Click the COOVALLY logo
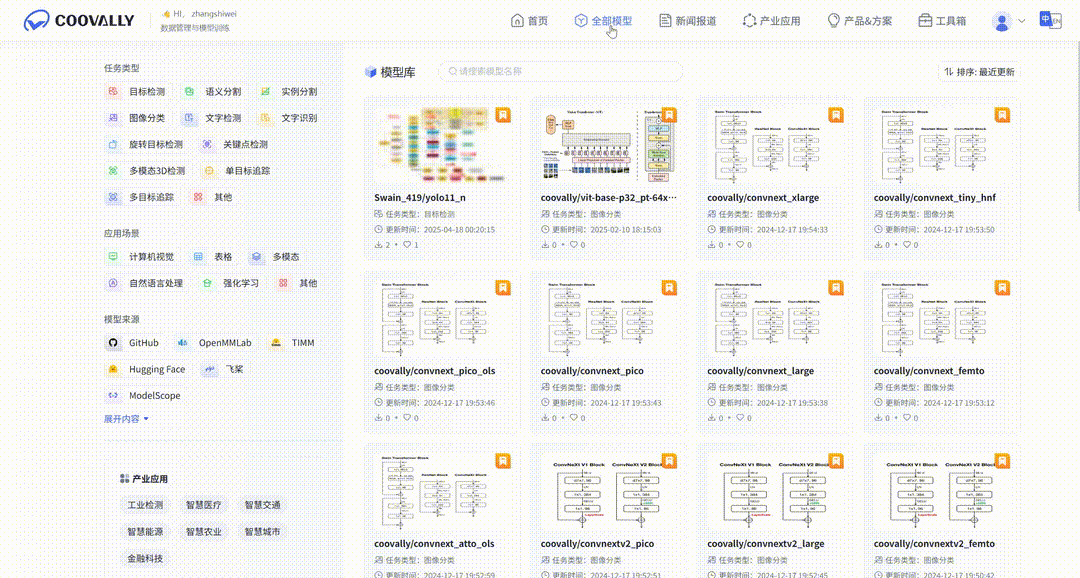This screenshot has height=578, width=1080. point(79,21)
